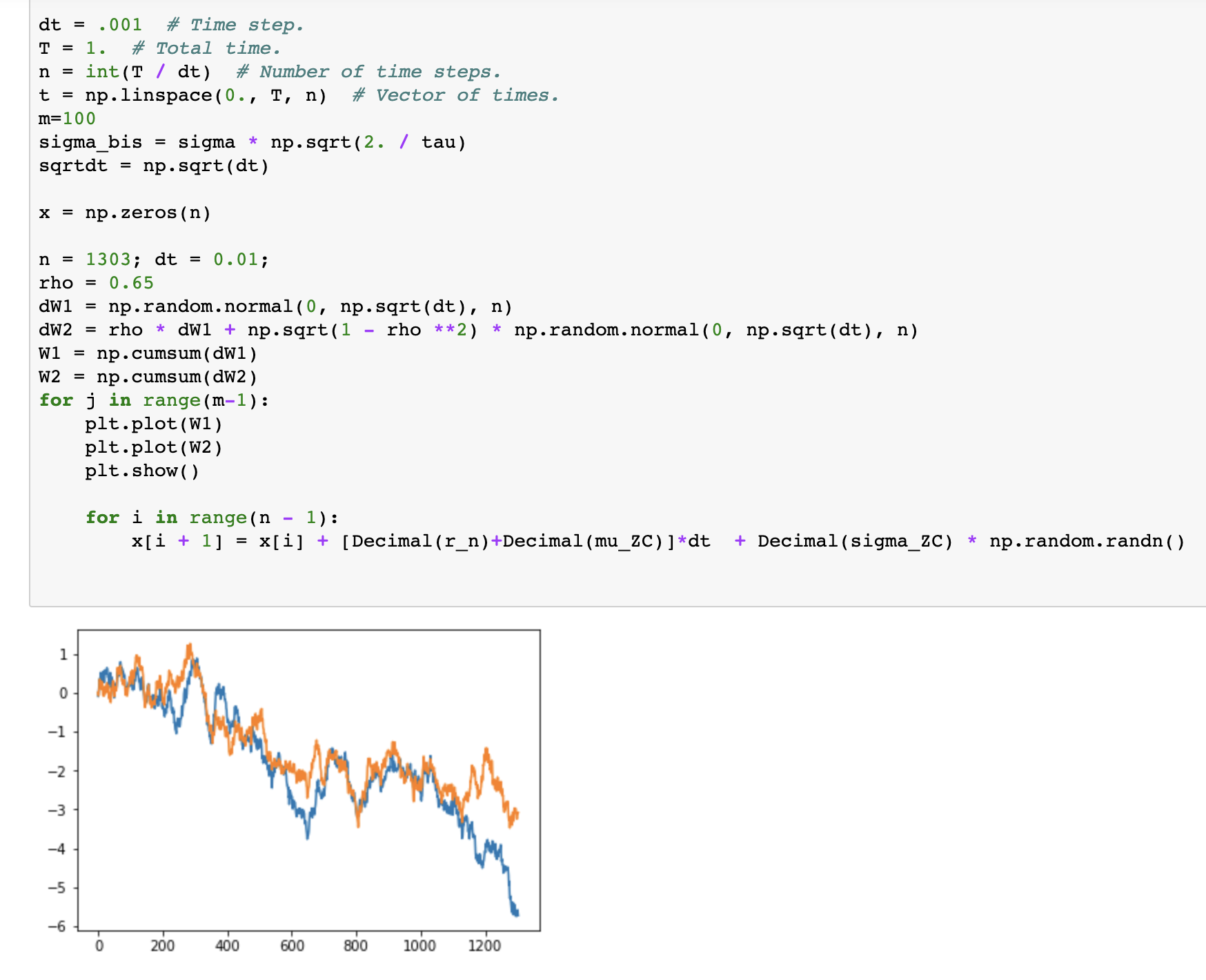Click the 'for j in range(m-1):' line
Viewport: 1206px width, 980px height.
point(154,400)
